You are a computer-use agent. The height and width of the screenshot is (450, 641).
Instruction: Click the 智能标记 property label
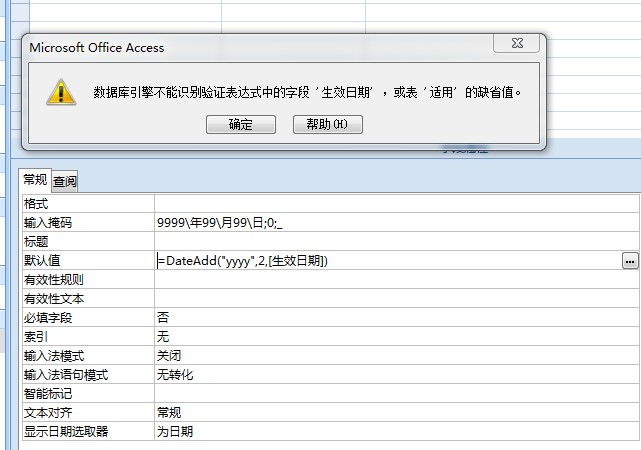point(48,394)
